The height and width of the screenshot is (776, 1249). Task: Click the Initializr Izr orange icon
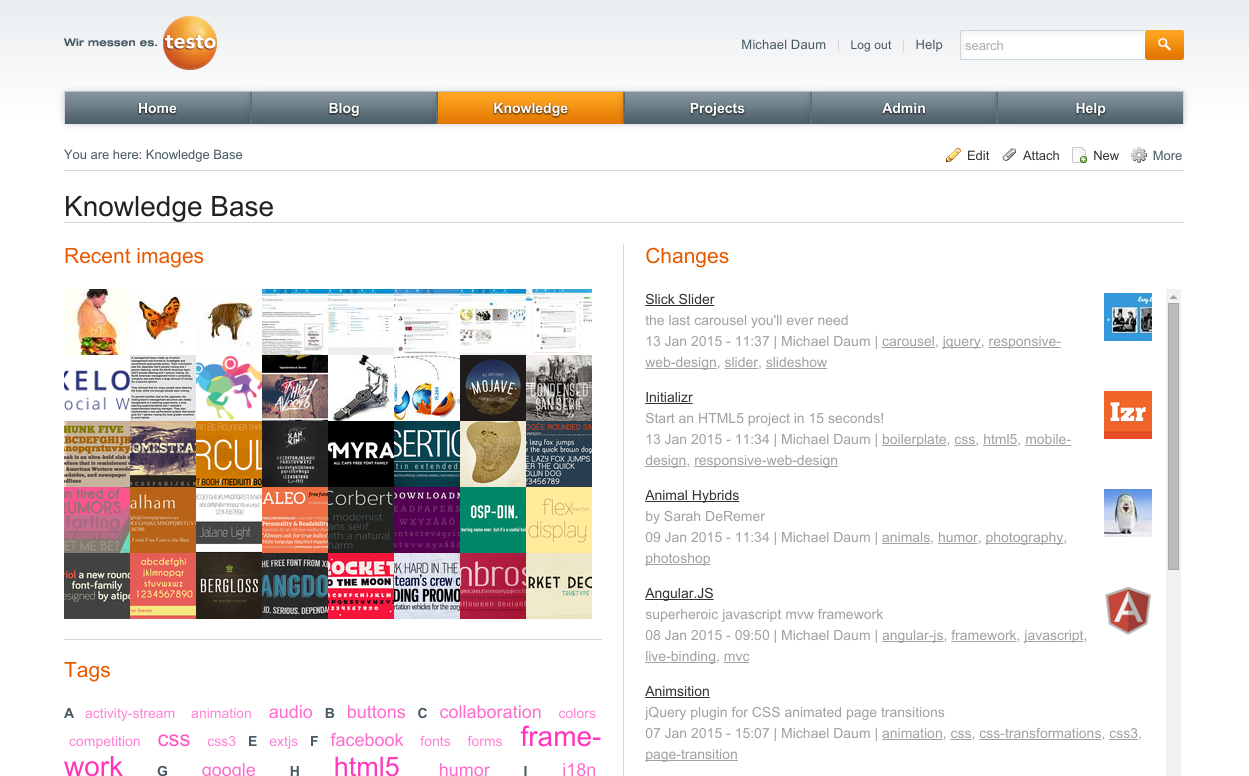click(1128, 415)
